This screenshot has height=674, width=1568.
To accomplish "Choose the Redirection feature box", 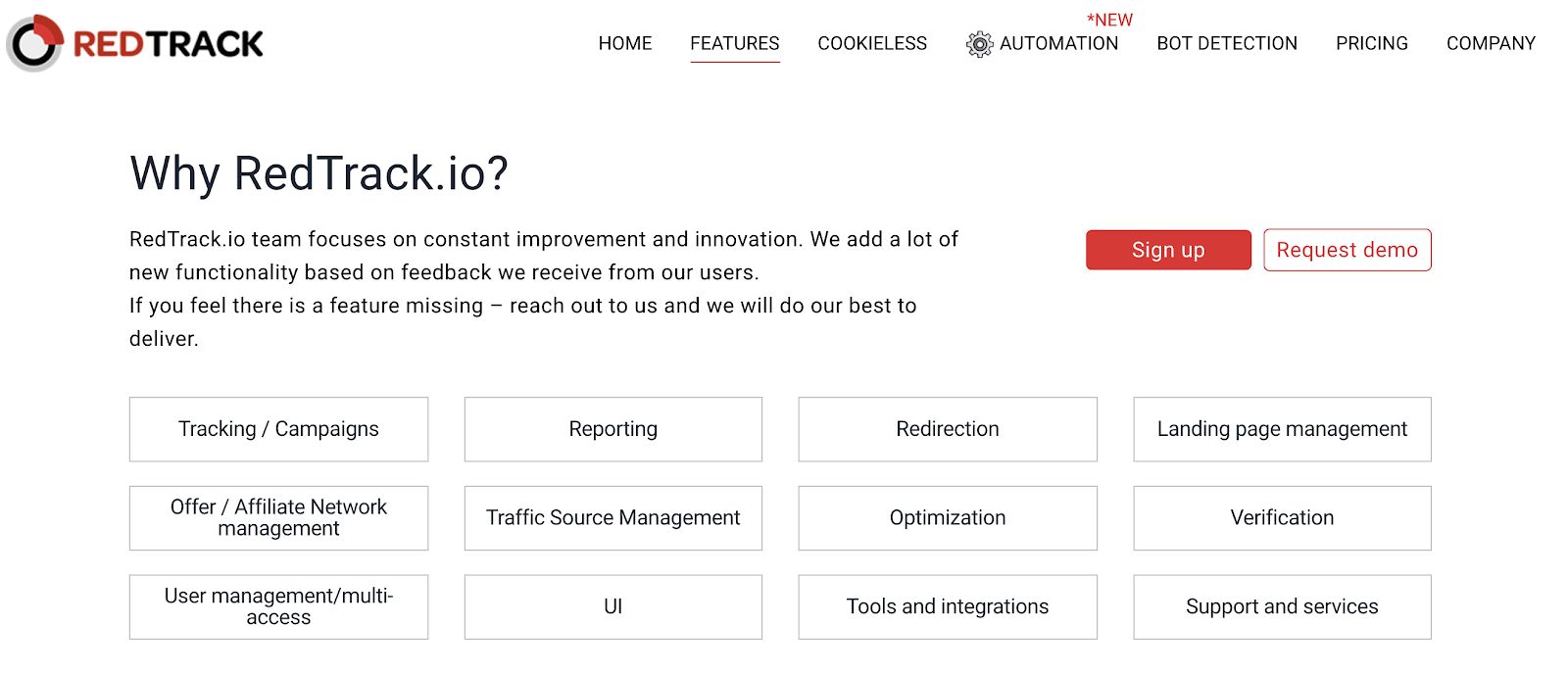I will point(948,429).
